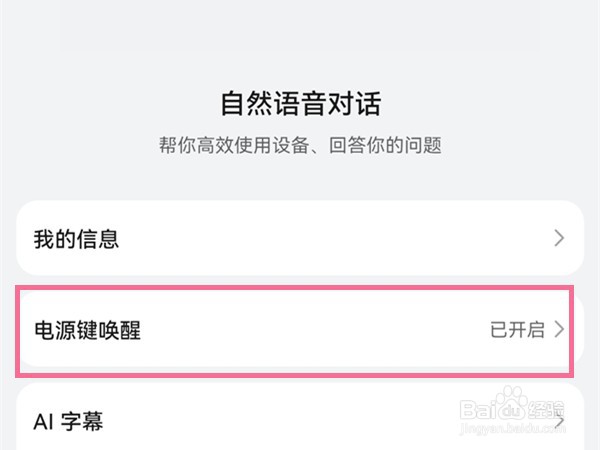Tap the blank card at the top

[300, 25]
